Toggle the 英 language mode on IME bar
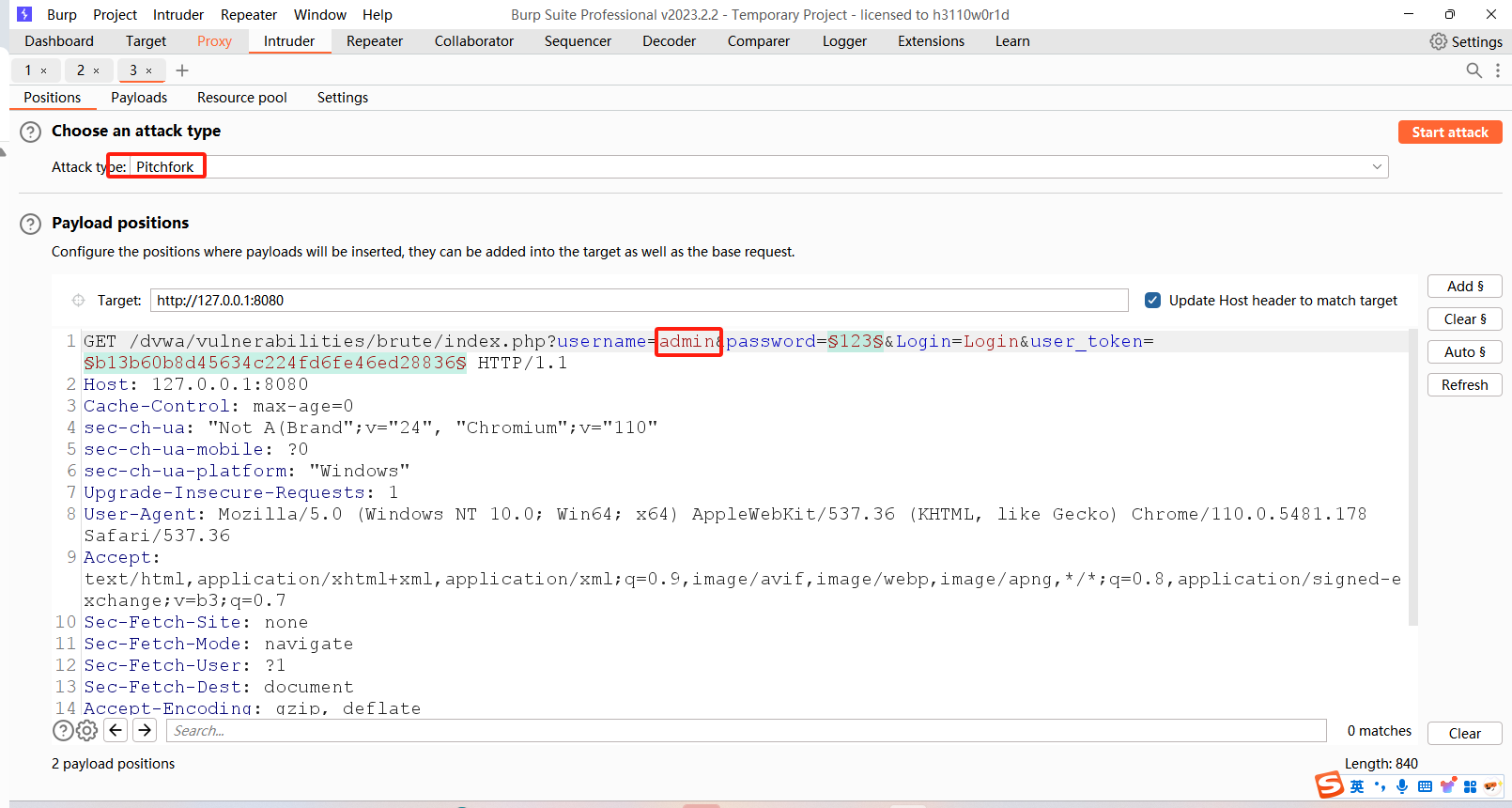1512x808 pixels. coord(1357,786)
